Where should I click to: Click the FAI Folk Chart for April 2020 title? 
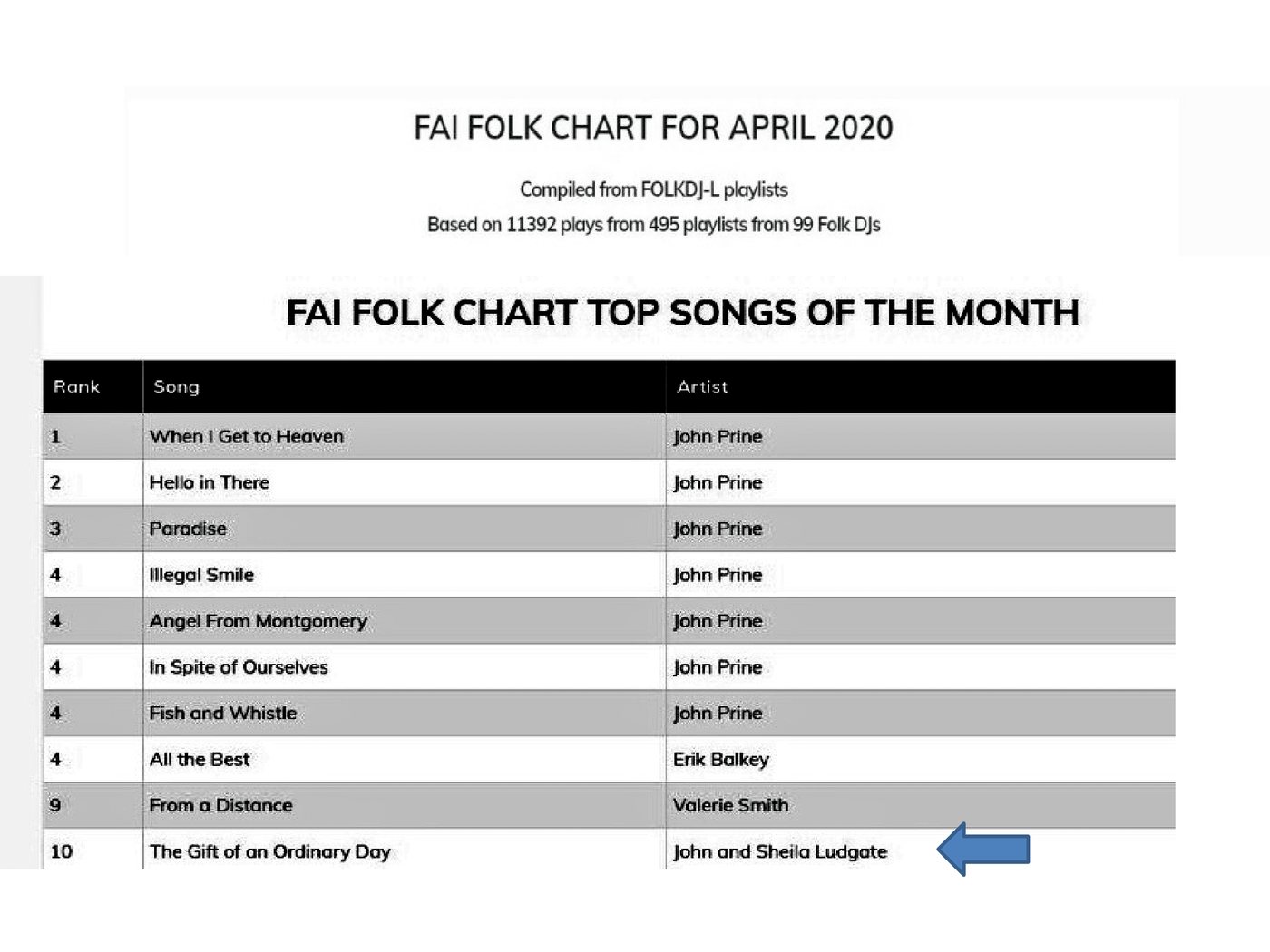[x=653, y=128]
